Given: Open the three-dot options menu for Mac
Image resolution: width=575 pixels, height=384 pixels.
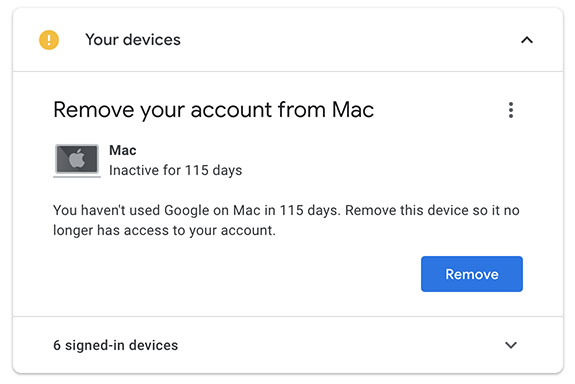Looking at the screenshot, I should (511, 110).
